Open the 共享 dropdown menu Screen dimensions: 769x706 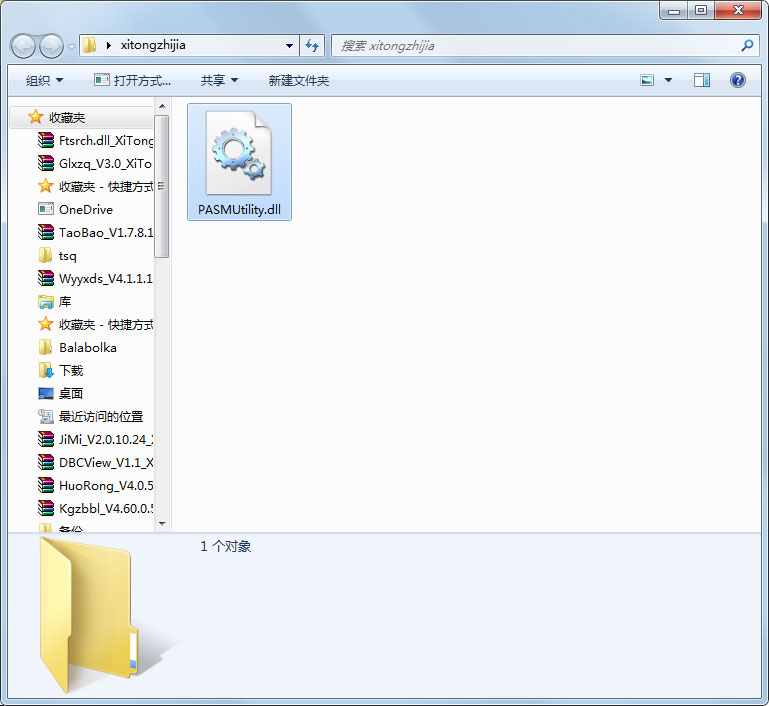click(x=219, y=80)
